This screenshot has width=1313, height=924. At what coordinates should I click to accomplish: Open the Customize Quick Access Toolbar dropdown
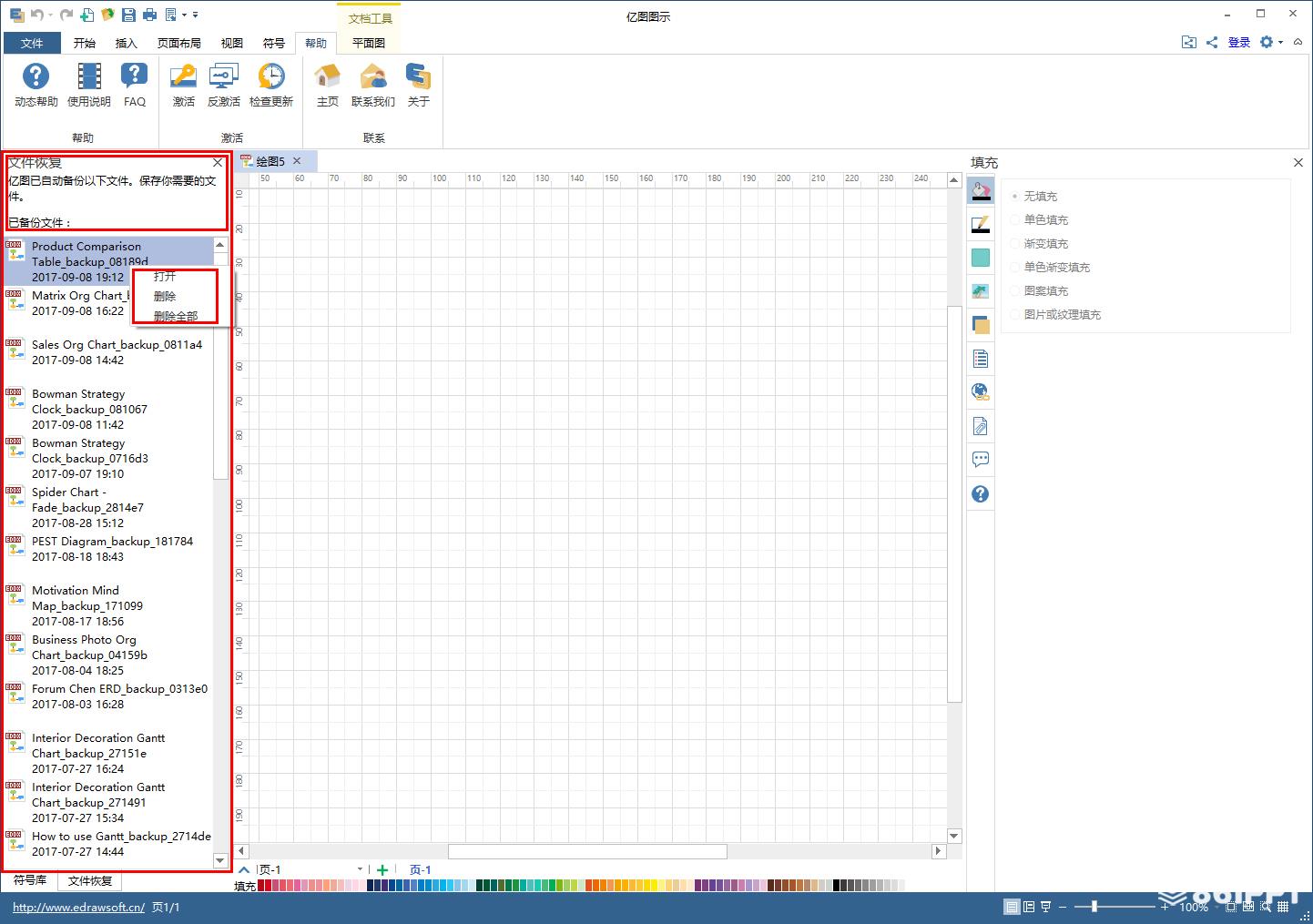(x=196, y=15)
